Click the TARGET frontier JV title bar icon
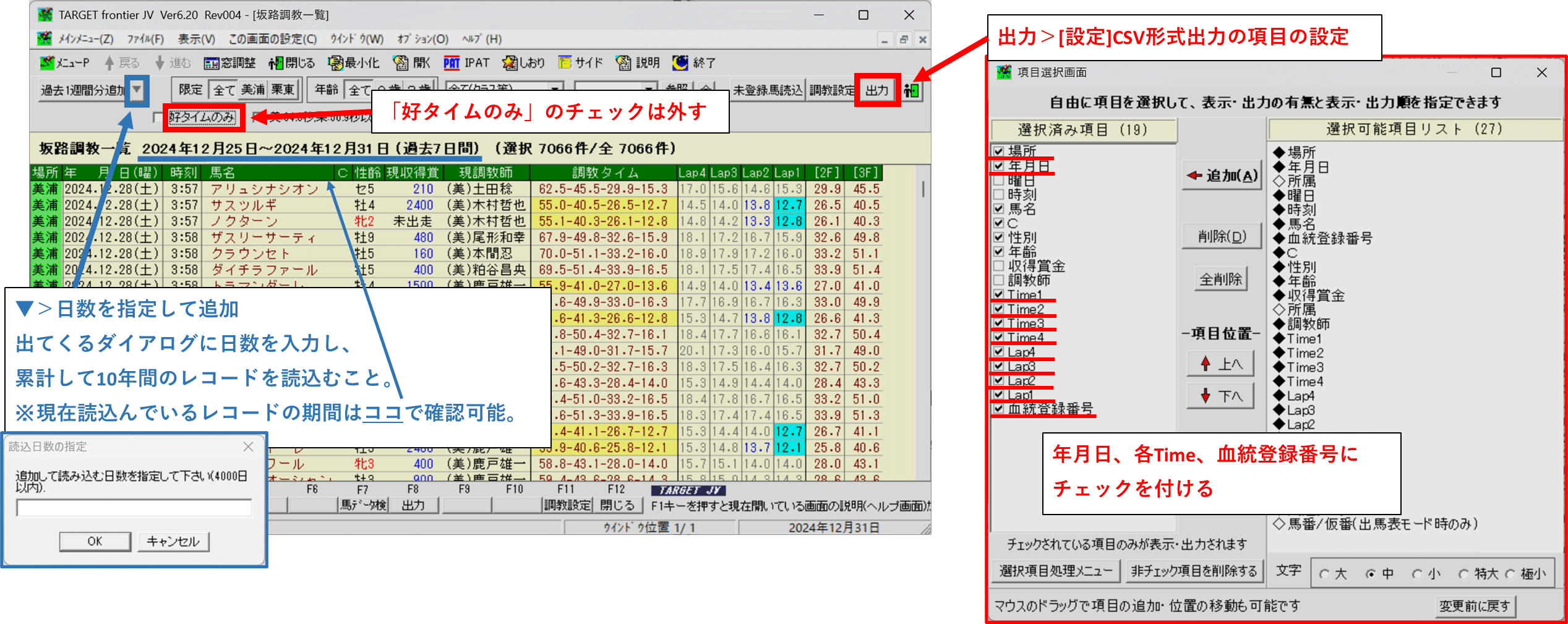Image resolution: width=1568 pixels, height=624 pixels. point(45,15)
